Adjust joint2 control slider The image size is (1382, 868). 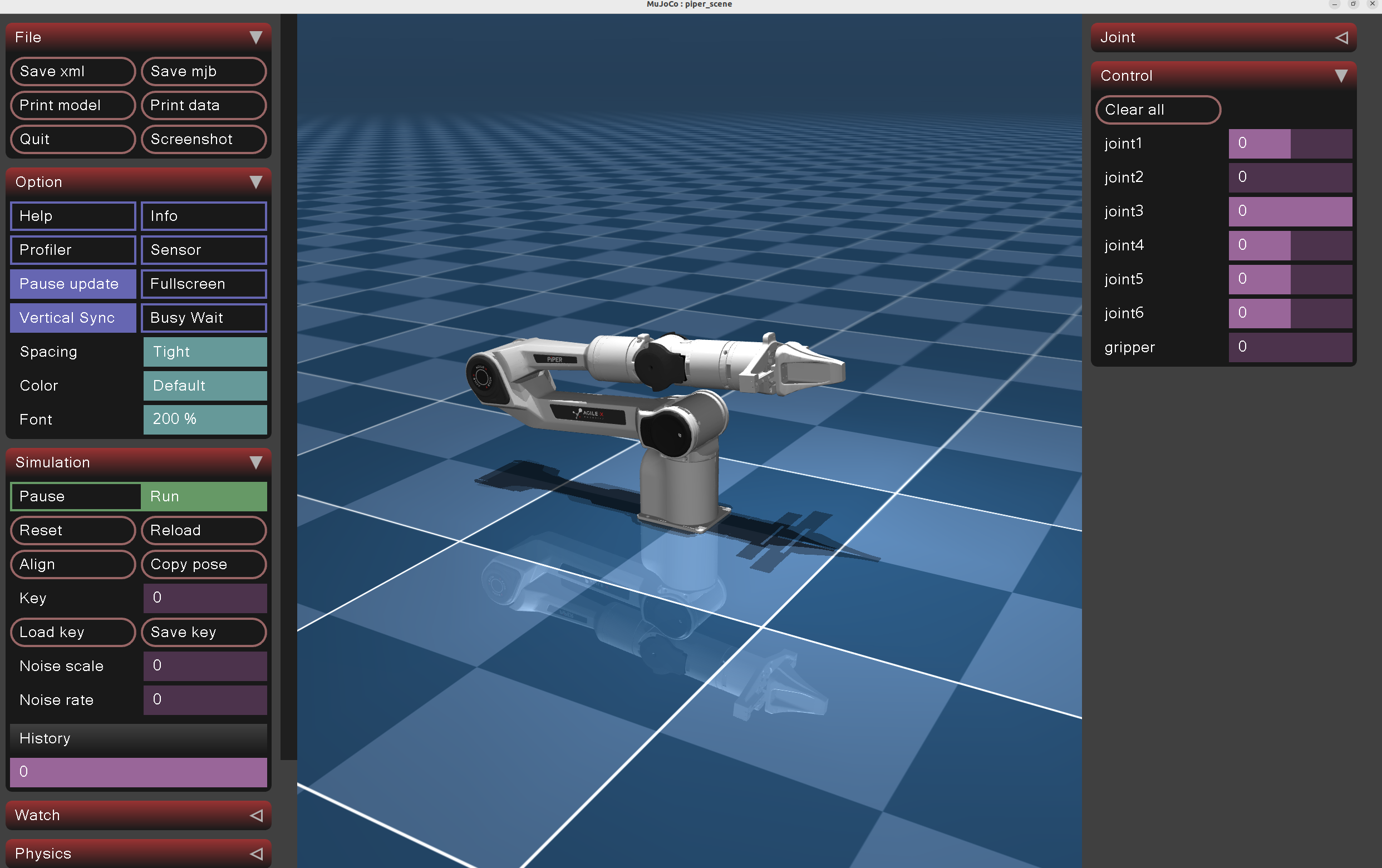pos(1290,177)
